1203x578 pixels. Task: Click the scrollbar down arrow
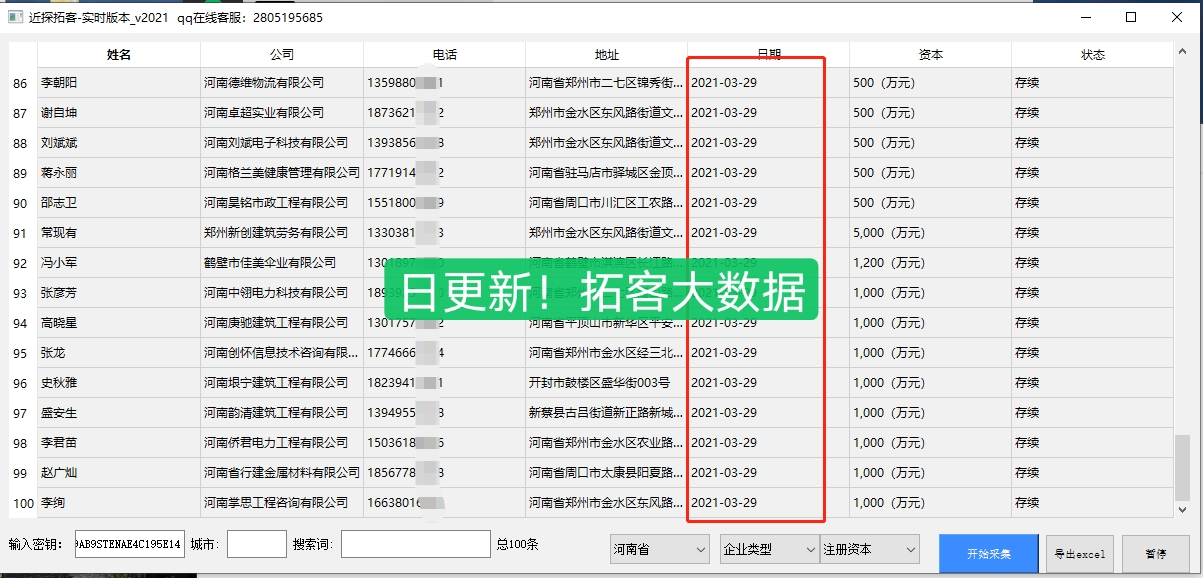pyautogui.click(x=1183, y=510)
